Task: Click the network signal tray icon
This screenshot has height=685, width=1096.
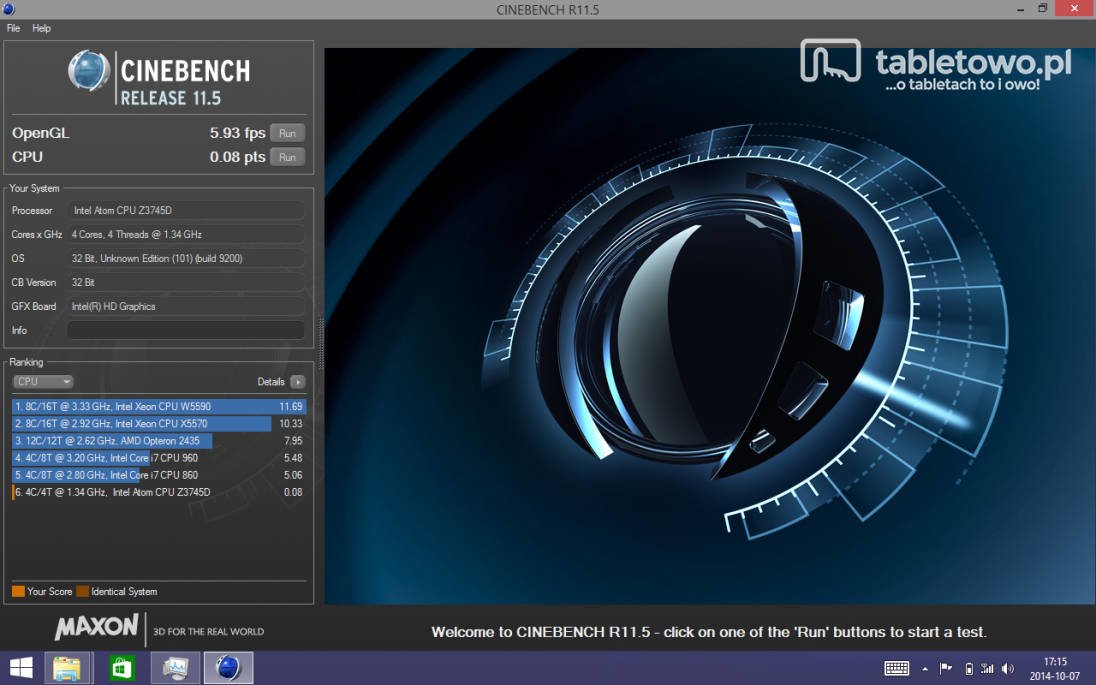Action: (x=988, y=669)
